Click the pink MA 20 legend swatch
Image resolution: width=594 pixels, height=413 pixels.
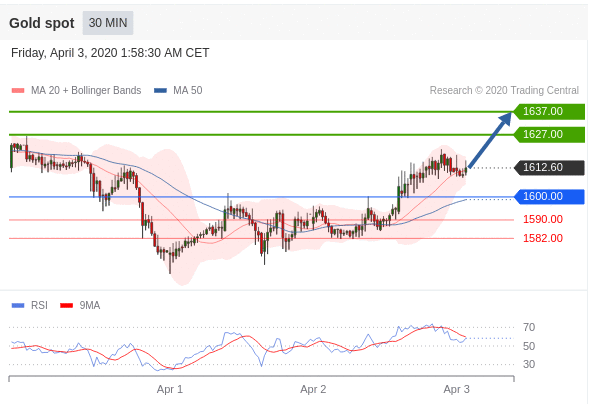point(18,91)
